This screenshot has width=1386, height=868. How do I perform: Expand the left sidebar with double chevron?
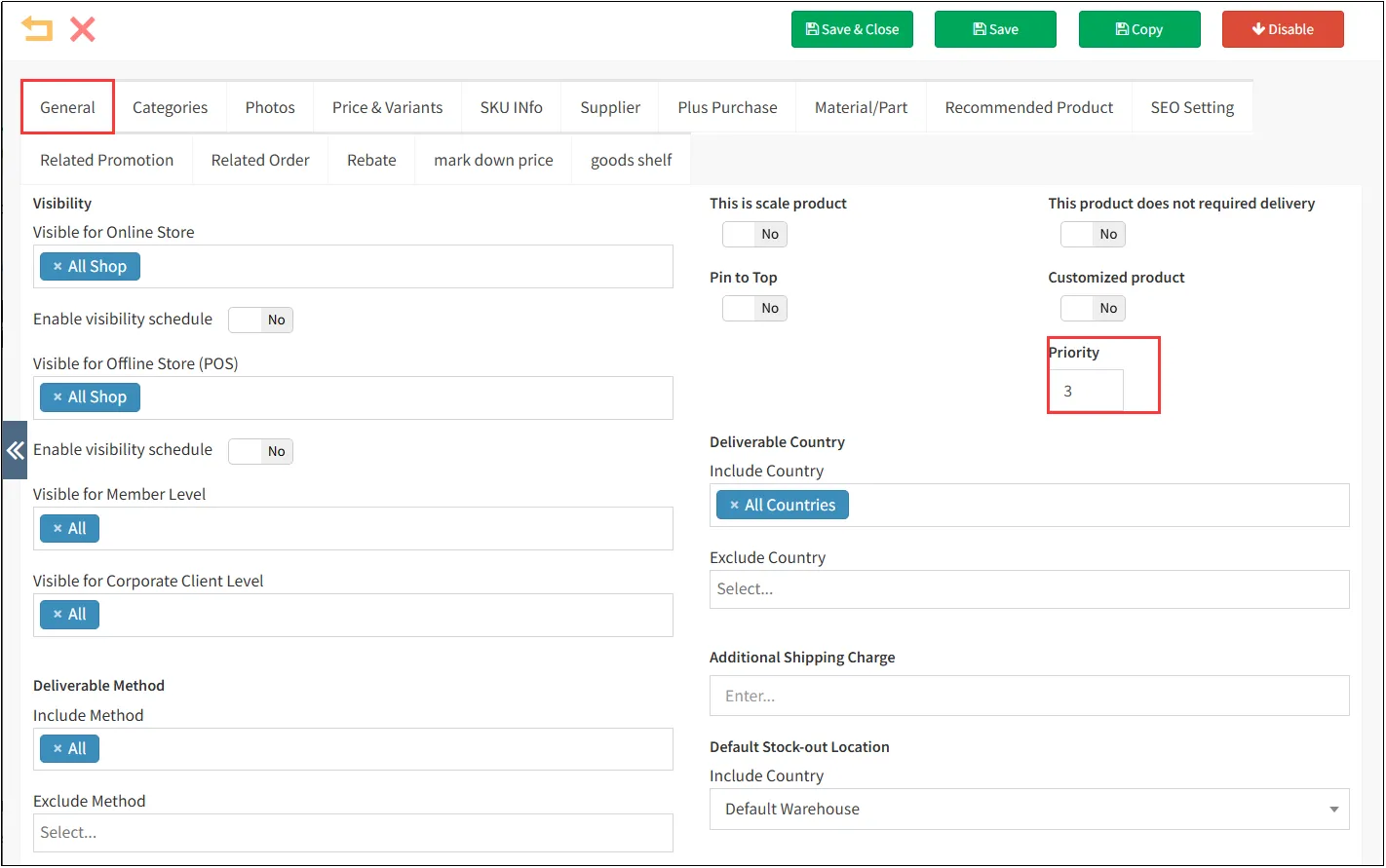click(x=15, y=450)
